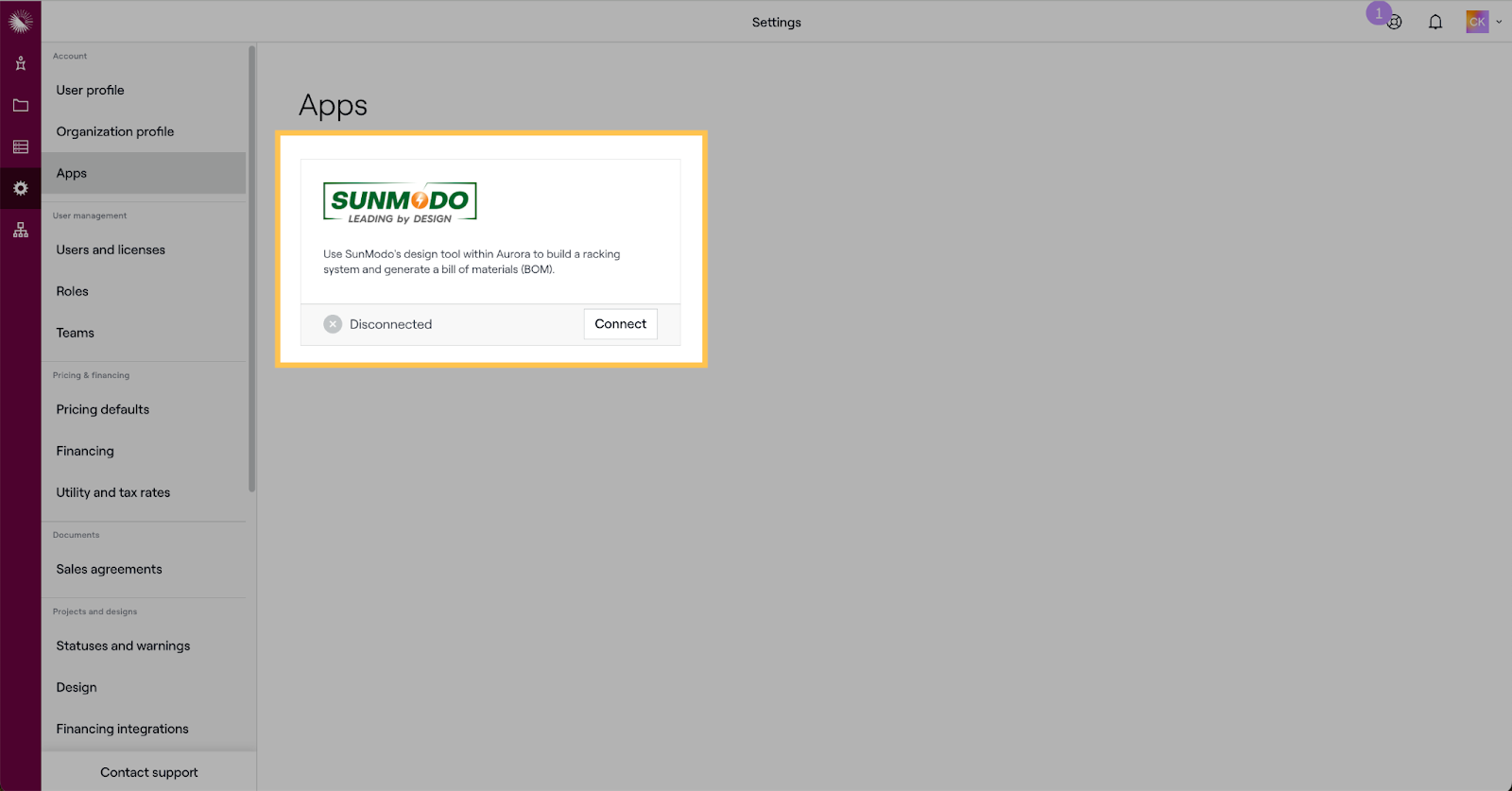Open the database list icon in sidebar
This screenshot has width=1512, height=791.
pos(21,146)
